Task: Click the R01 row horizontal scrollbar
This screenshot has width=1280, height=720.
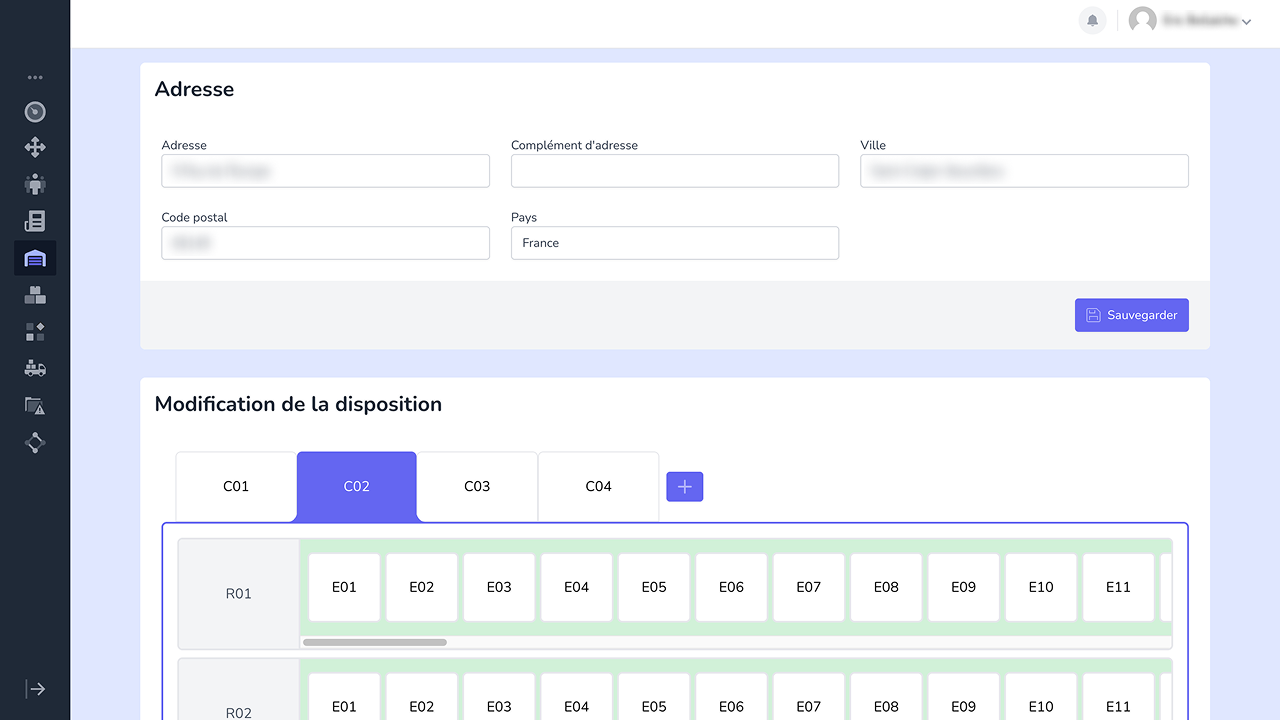Action: [x=375, y=642]
